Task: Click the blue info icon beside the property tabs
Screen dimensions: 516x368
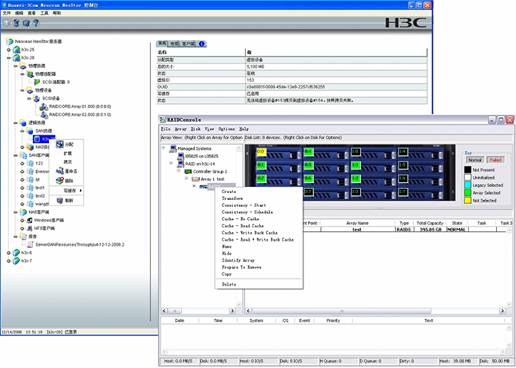Action: (201, 44)
